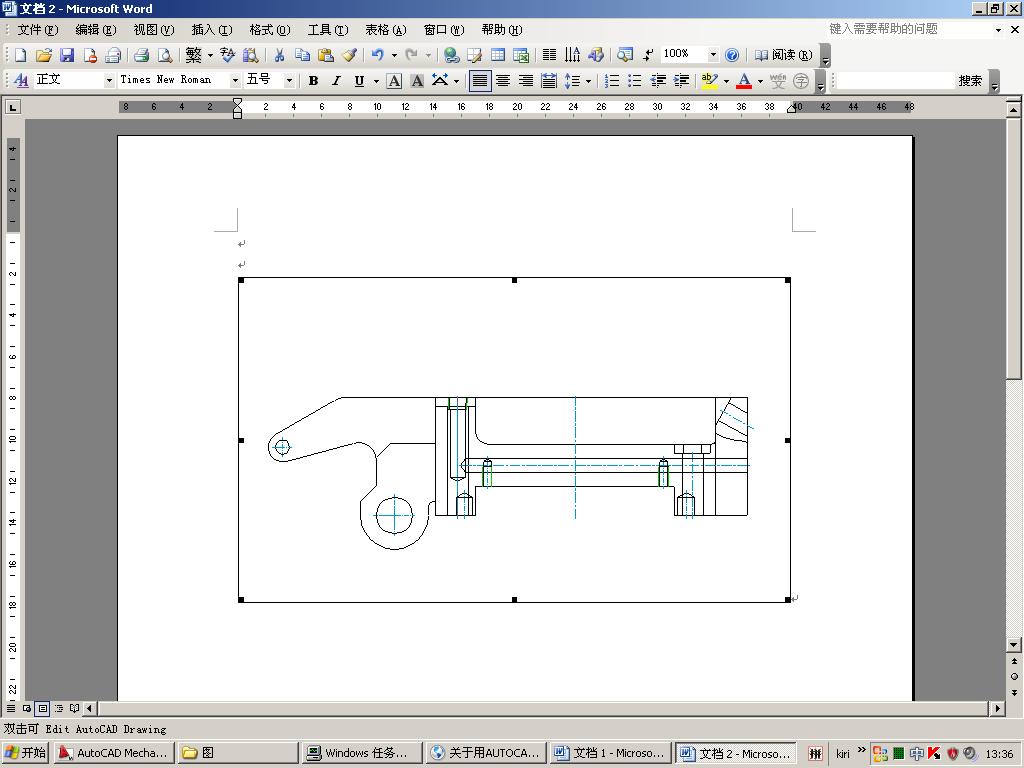Click the Save icon in the toolbar
The height and width of the screenshot is (768, 1024).
67,56
